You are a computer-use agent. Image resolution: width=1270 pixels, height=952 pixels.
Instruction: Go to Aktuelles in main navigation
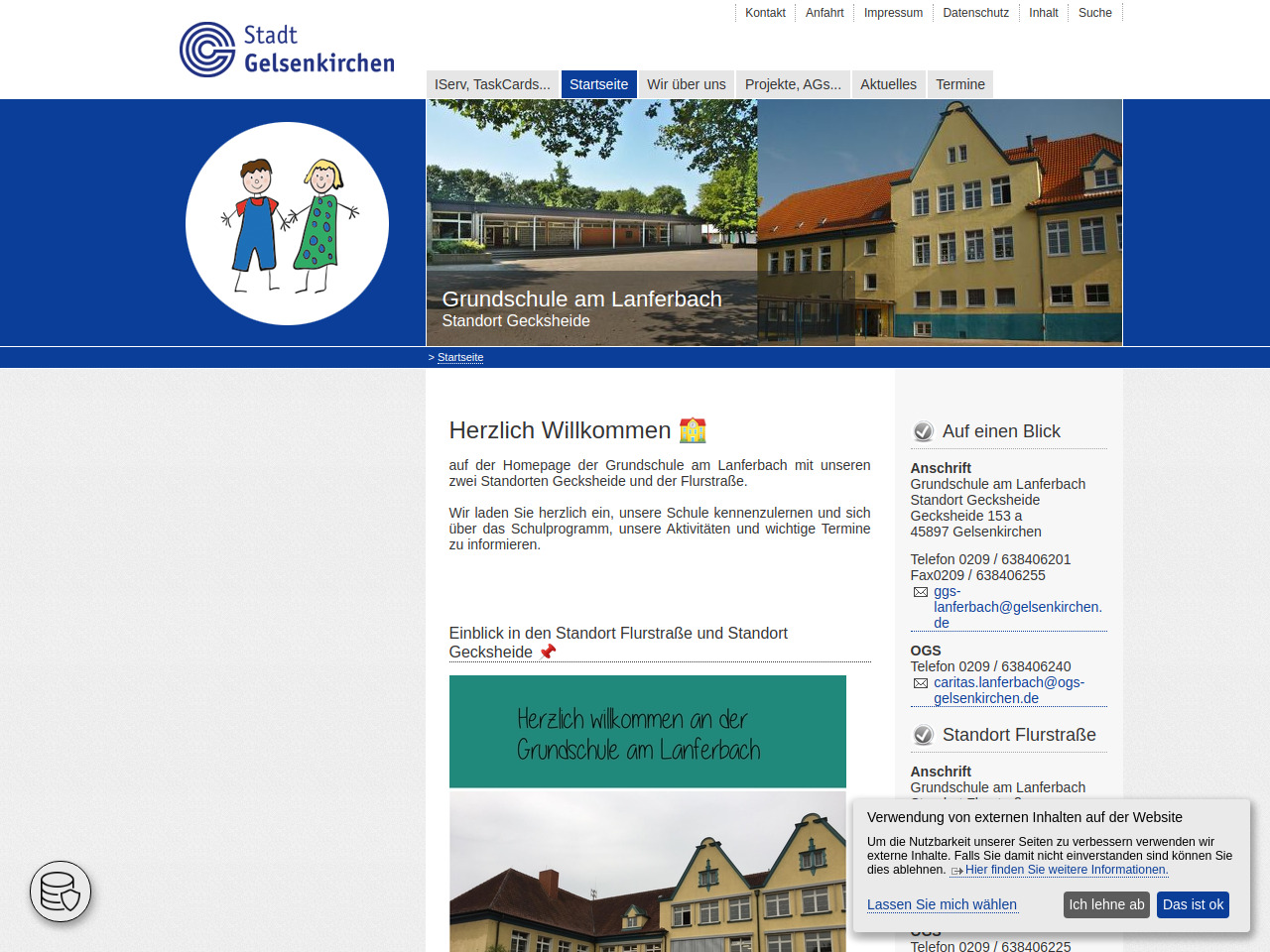click(x=888, y=84)
